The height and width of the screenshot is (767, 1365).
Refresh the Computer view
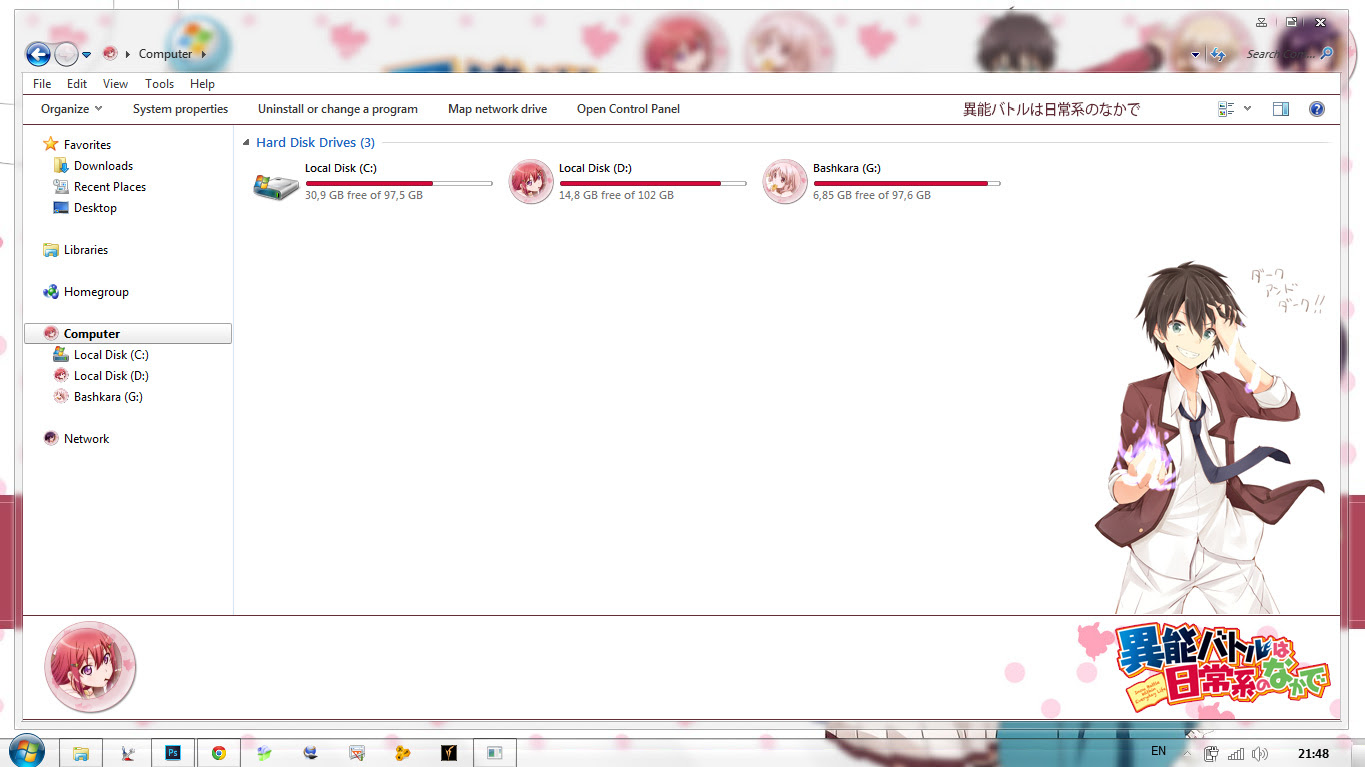(1218, 54)
